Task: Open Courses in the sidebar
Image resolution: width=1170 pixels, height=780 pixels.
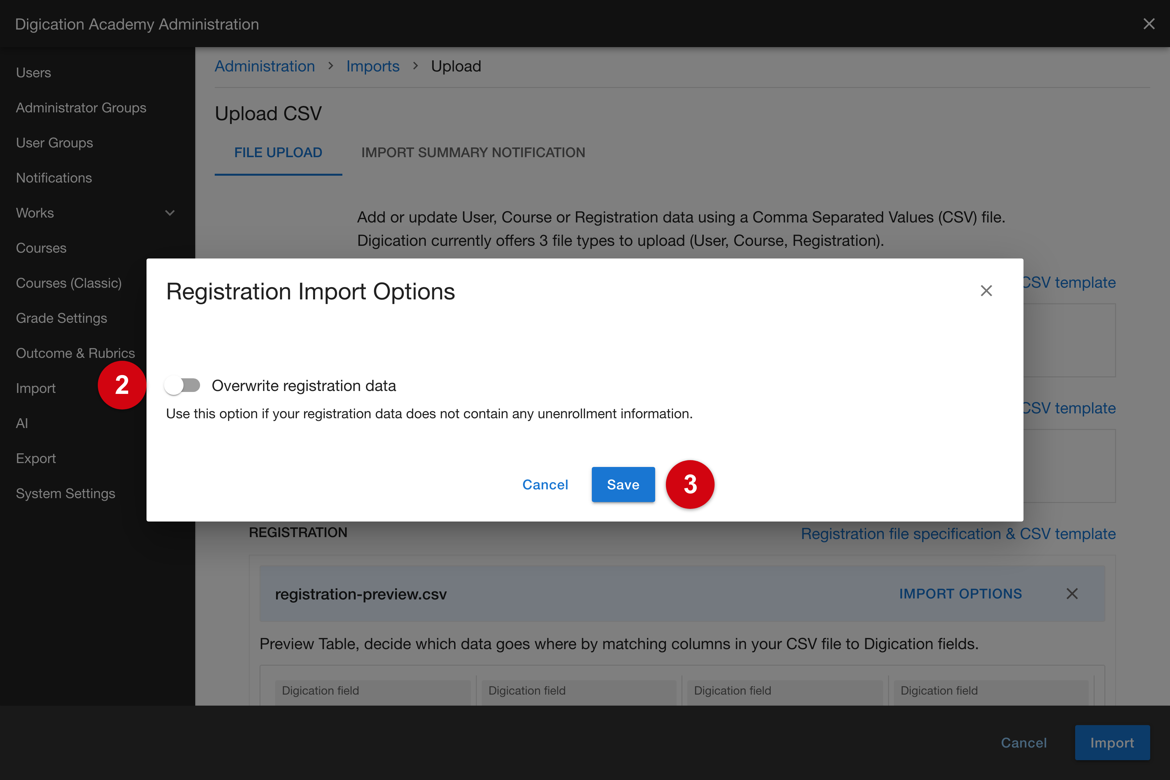Action: tap(41, 249)
